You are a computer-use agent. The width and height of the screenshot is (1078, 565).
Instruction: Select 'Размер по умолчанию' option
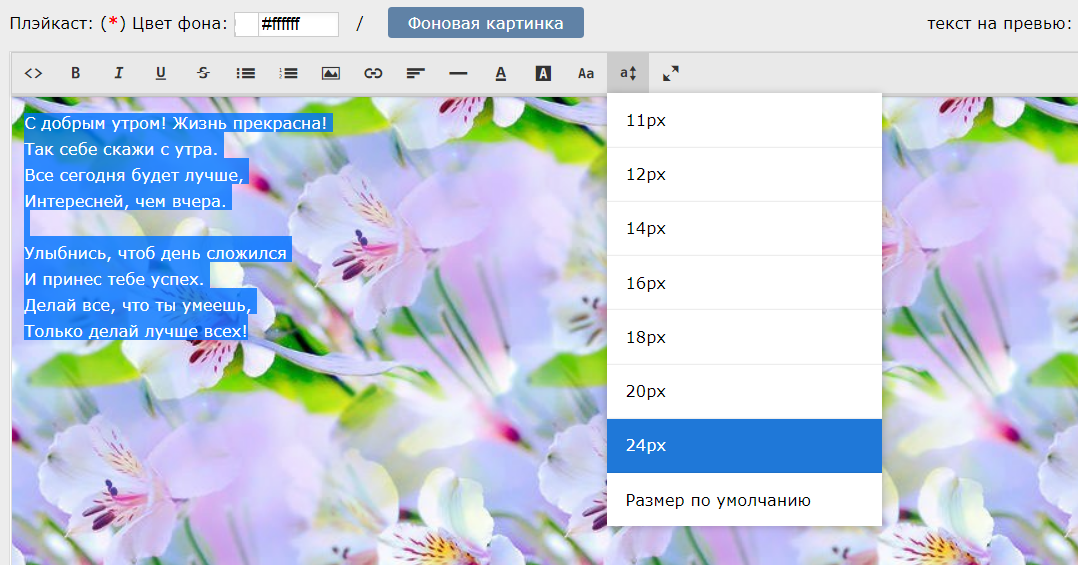(x=718, y=500)
